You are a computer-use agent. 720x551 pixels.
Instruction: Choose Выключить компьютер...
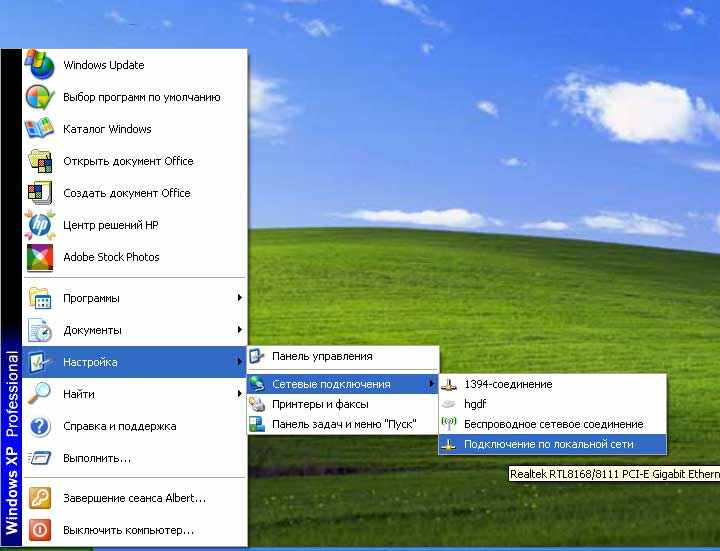point(135,530)
